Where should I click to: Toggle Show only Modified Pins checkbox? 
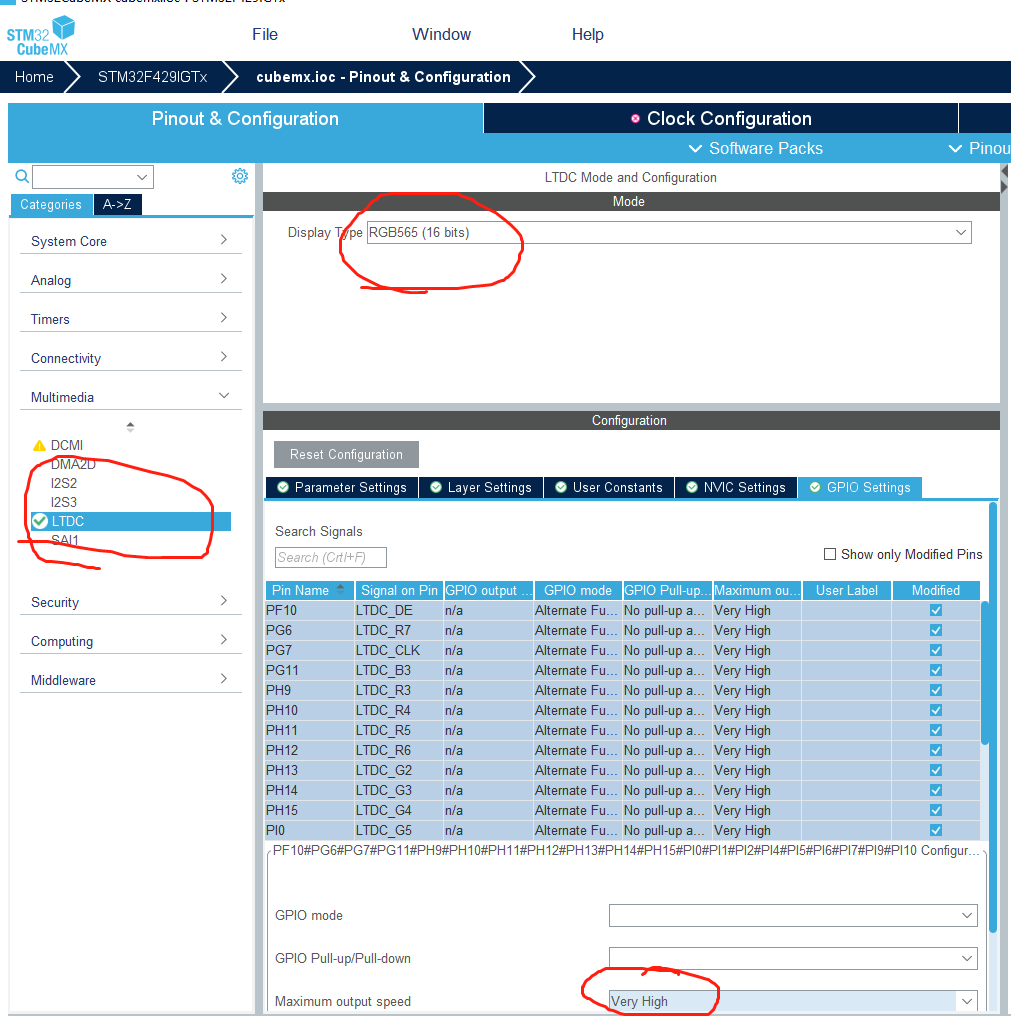[829, 554]
